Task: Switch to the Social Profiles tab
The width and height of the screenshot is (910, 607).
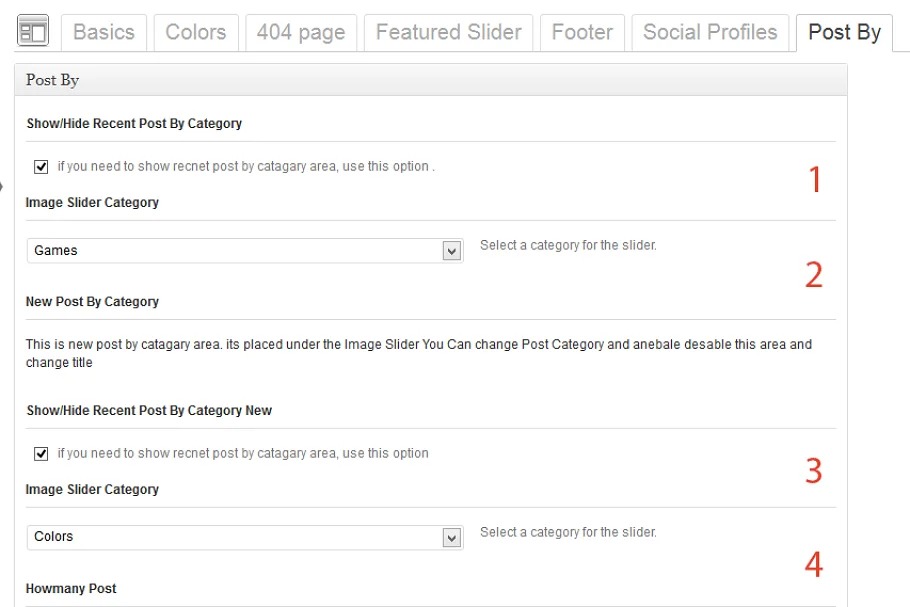Action: click(x=710, y=32)
